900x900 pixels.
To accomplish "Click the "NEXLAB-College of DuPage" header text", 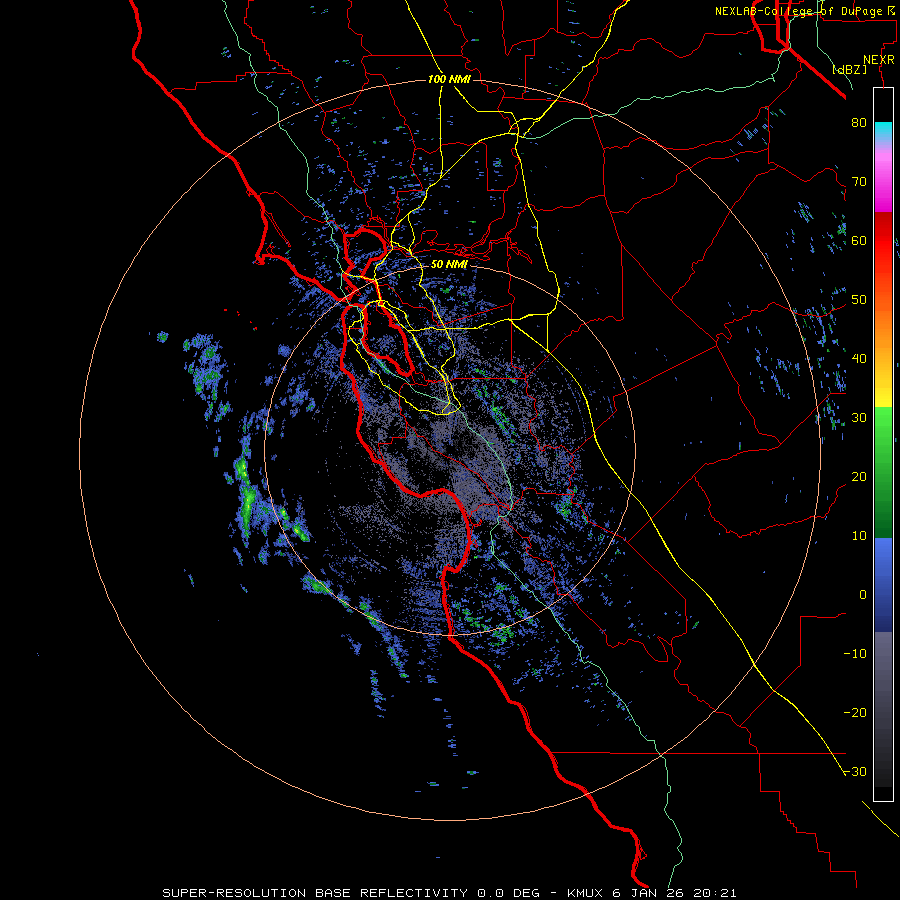I will click(x=800, y=11).
